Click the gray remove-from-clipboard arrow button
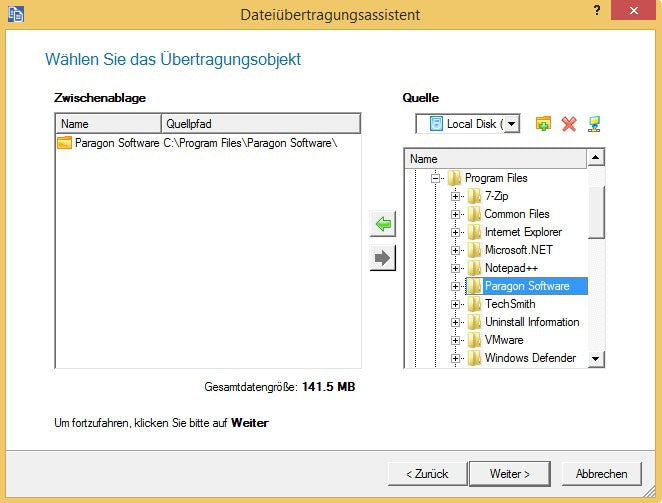The image size is (662, 503). 383,258
